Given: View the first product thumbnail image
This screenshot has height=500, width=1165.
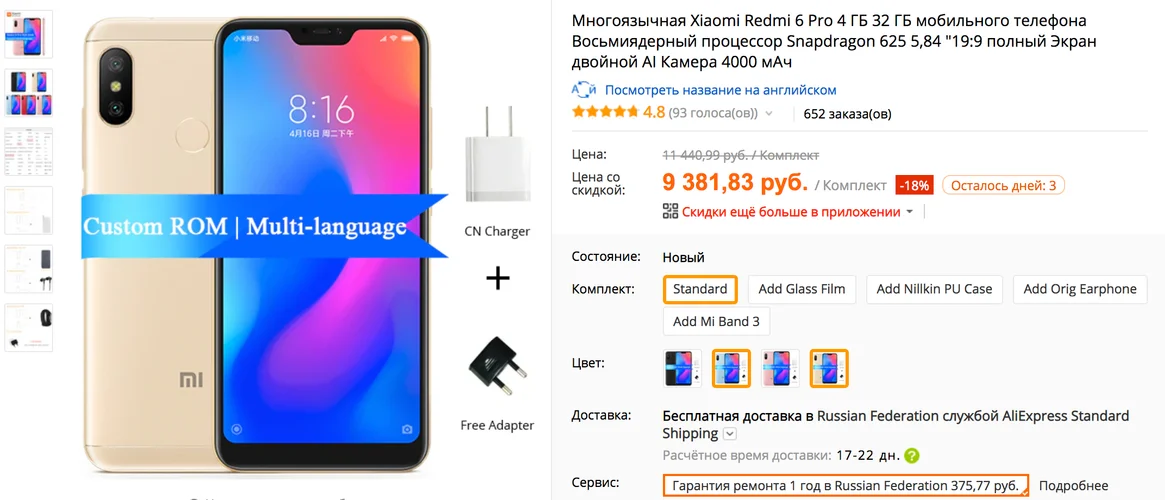Looking at the screenshot, I should [29, 33].
